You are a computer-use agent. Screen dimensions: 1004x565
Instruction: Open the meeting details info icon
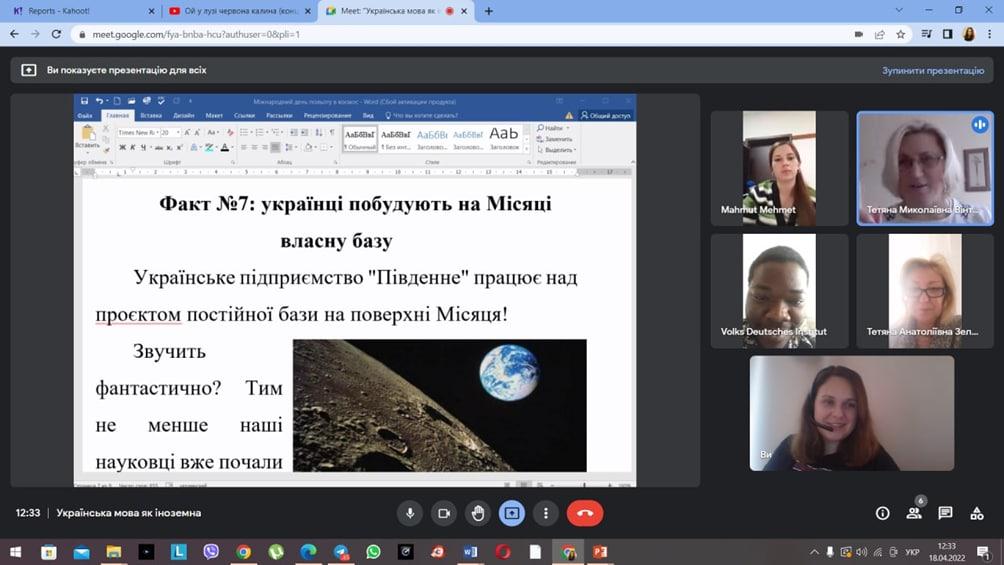[x=882, y=513]
